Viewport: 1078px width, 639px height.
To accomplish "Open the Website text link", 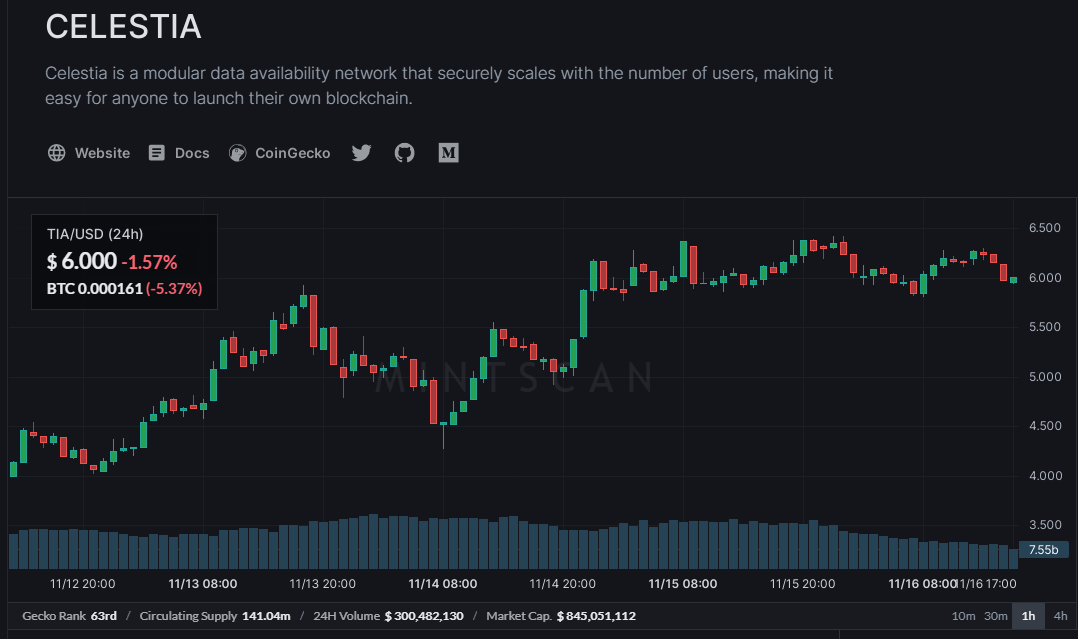I will pos(102,153).
